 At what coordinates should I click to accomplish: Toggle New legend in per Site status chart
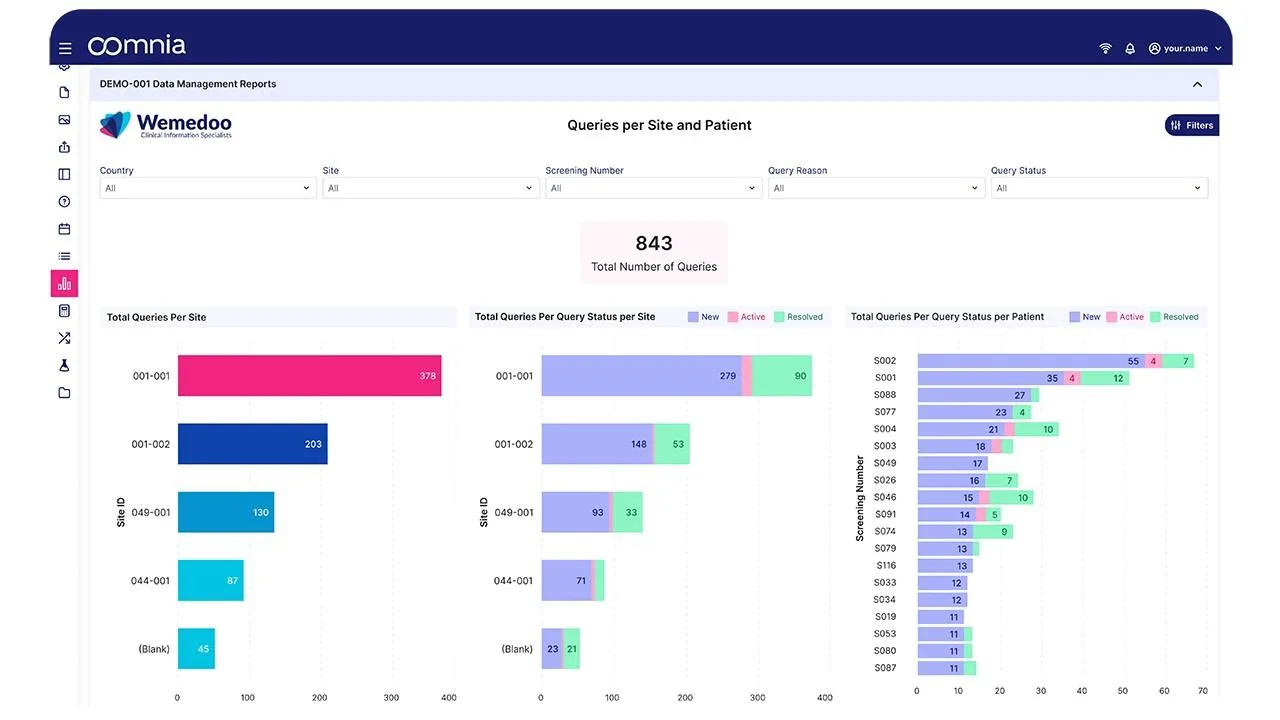pyautogui.click(x=703, y=317)
